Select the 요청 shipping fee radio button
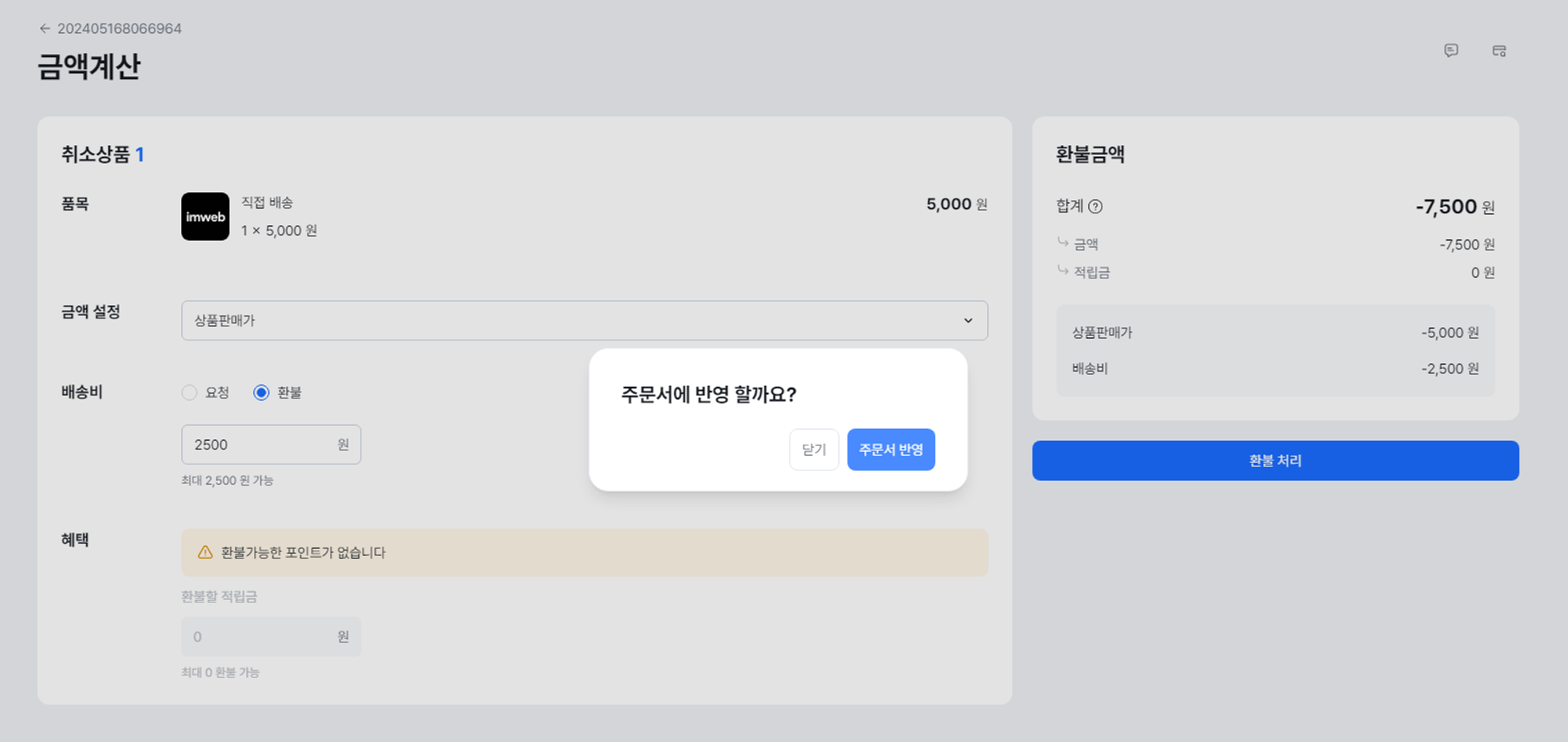1568x742 pixels. 190,392
